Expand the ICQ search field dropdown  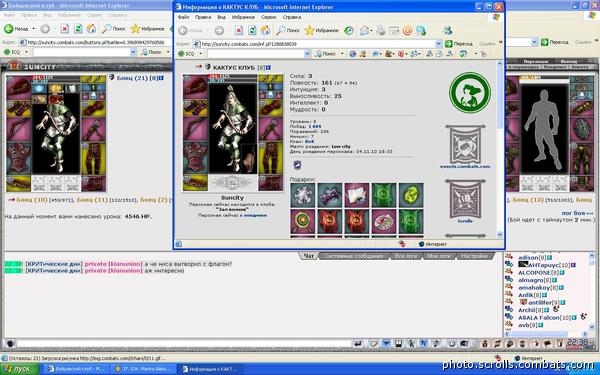click(x=307, y=54)
